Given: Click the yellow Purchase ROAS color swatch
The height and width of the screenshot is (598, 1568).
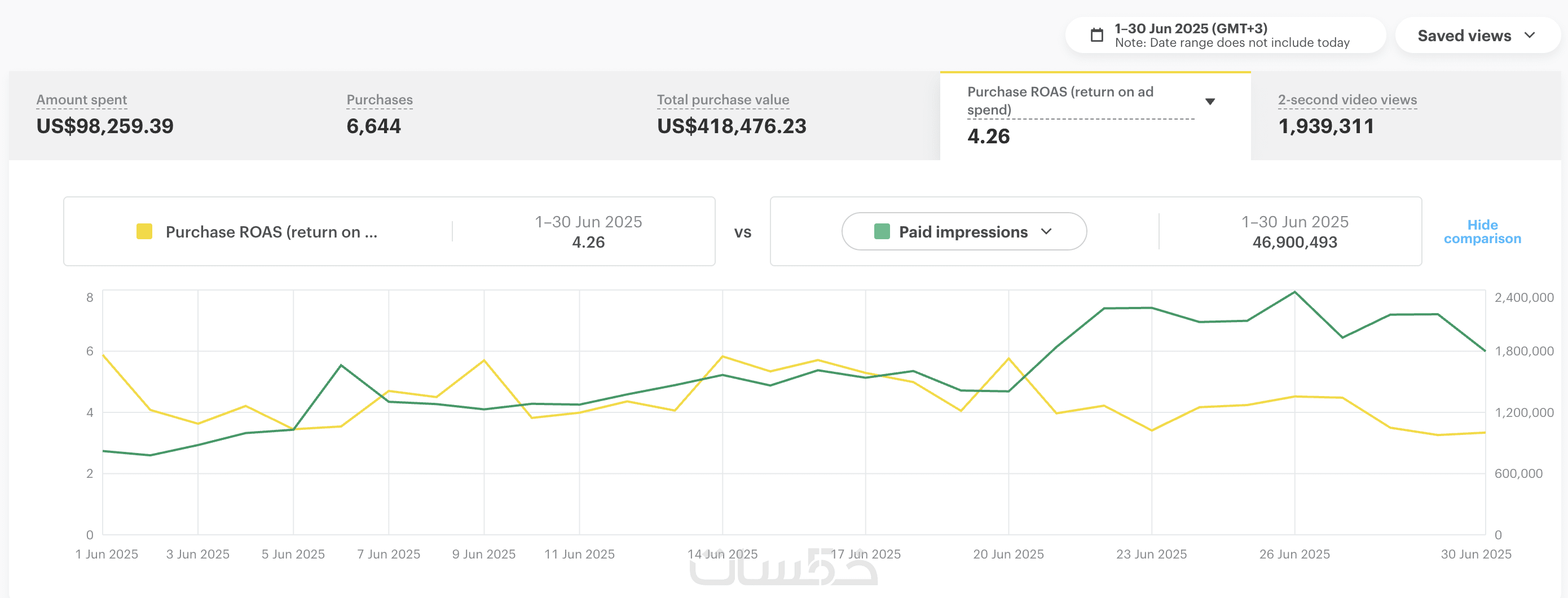Looking at the screenshot, I should pyautogui.click(x=144, y=231).
